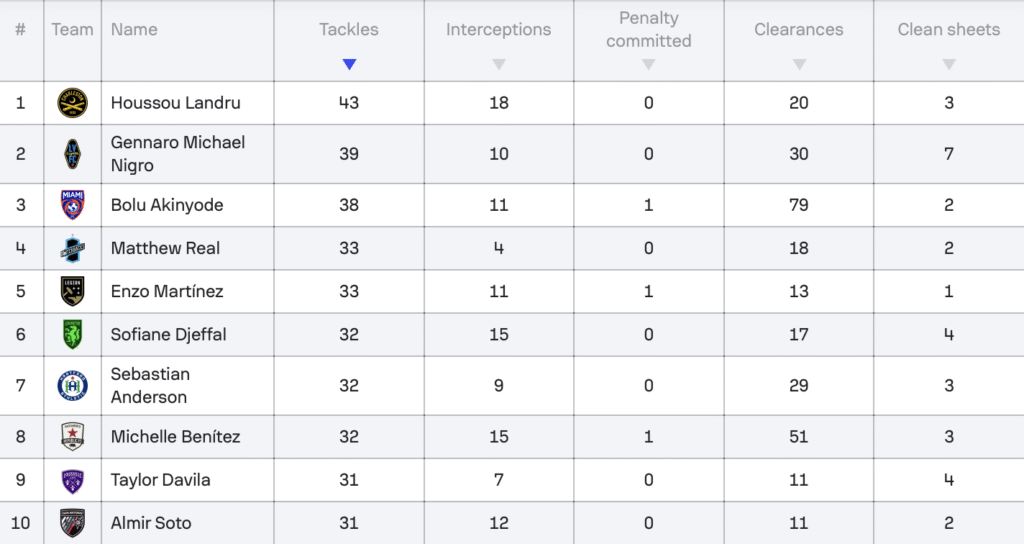Open Las Vegas club badge next to Gennaro Nigro

72,154
